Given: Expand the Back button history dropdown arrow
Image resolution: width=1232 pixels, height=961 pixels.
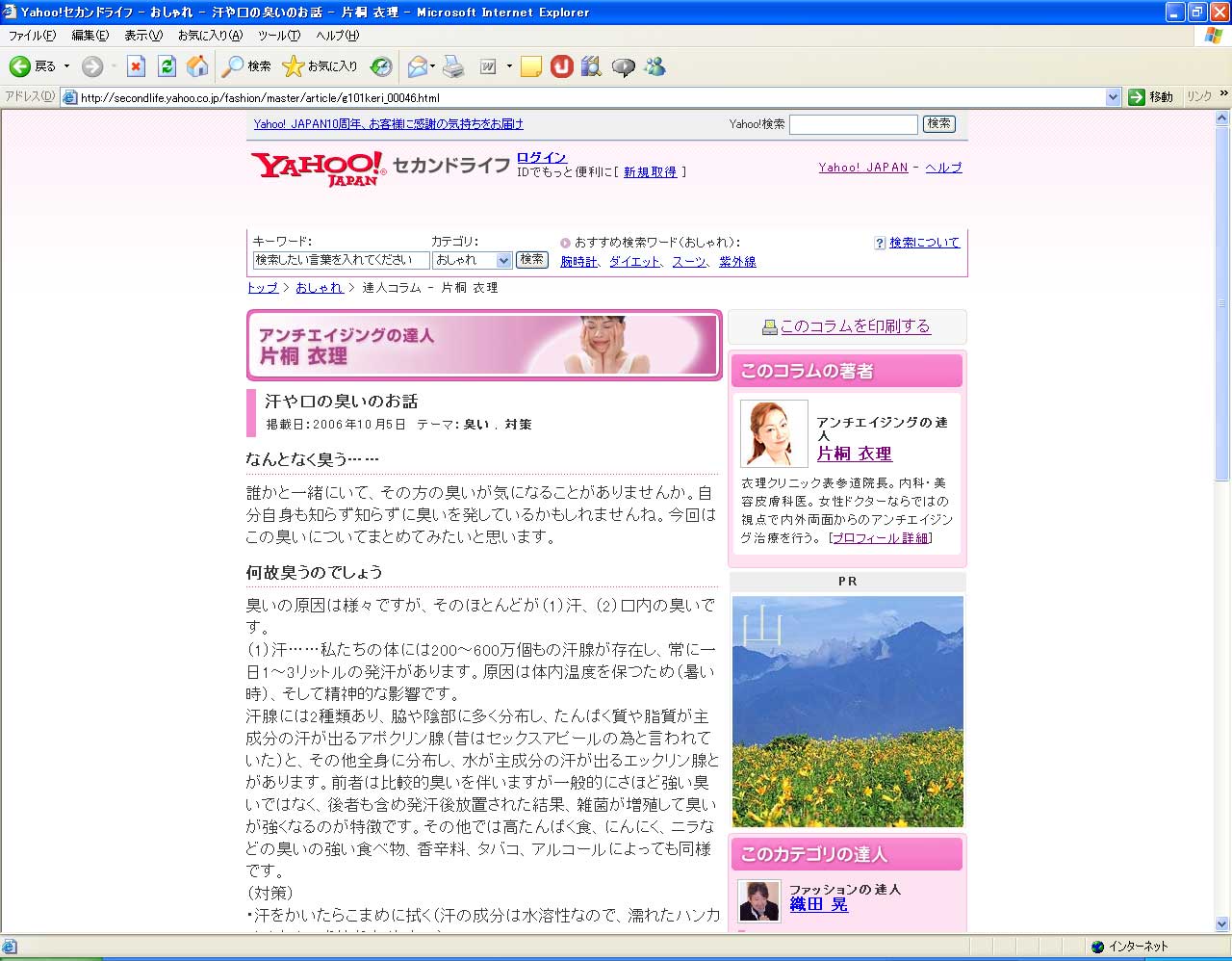Looking at the screenshot, I should click(x=66, y=66).
